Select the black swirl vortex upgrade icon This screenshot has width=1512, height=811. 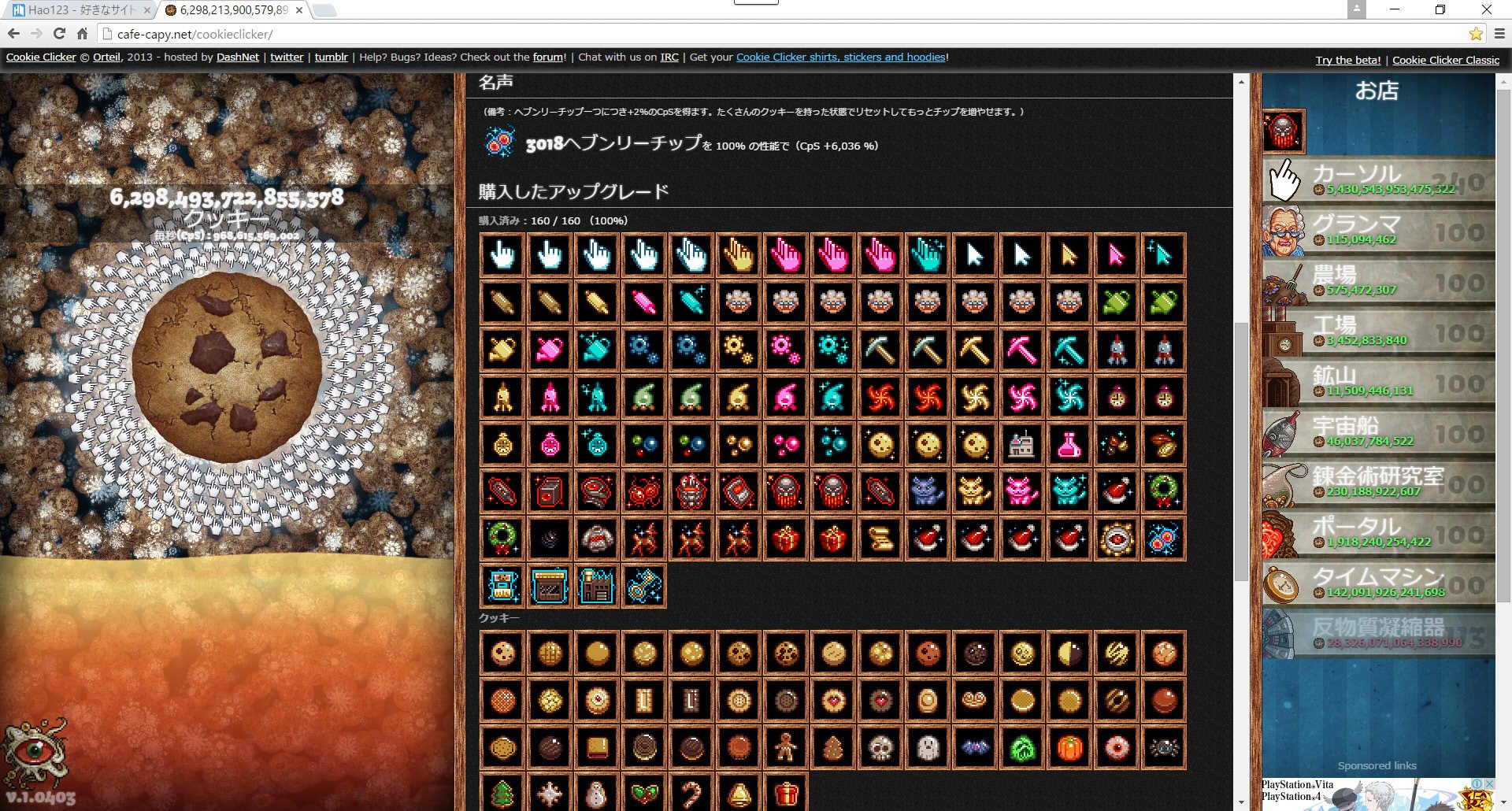coord(550,539)
